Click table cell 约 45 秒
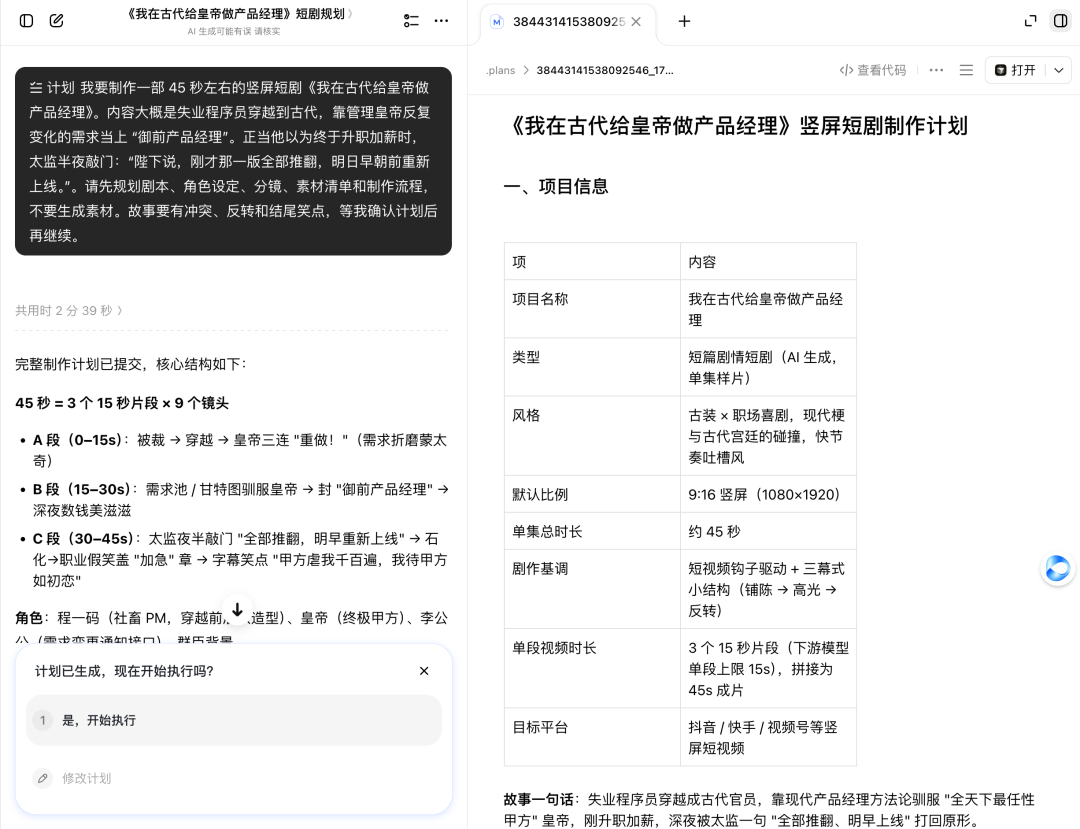The height and width of the screenshot is (829, 1080). (768, 532)
